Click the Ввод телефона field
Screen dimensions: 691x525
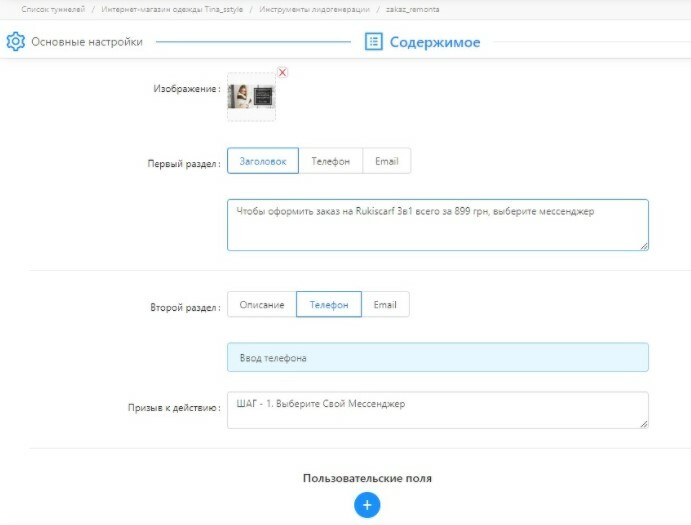(437, 358)
